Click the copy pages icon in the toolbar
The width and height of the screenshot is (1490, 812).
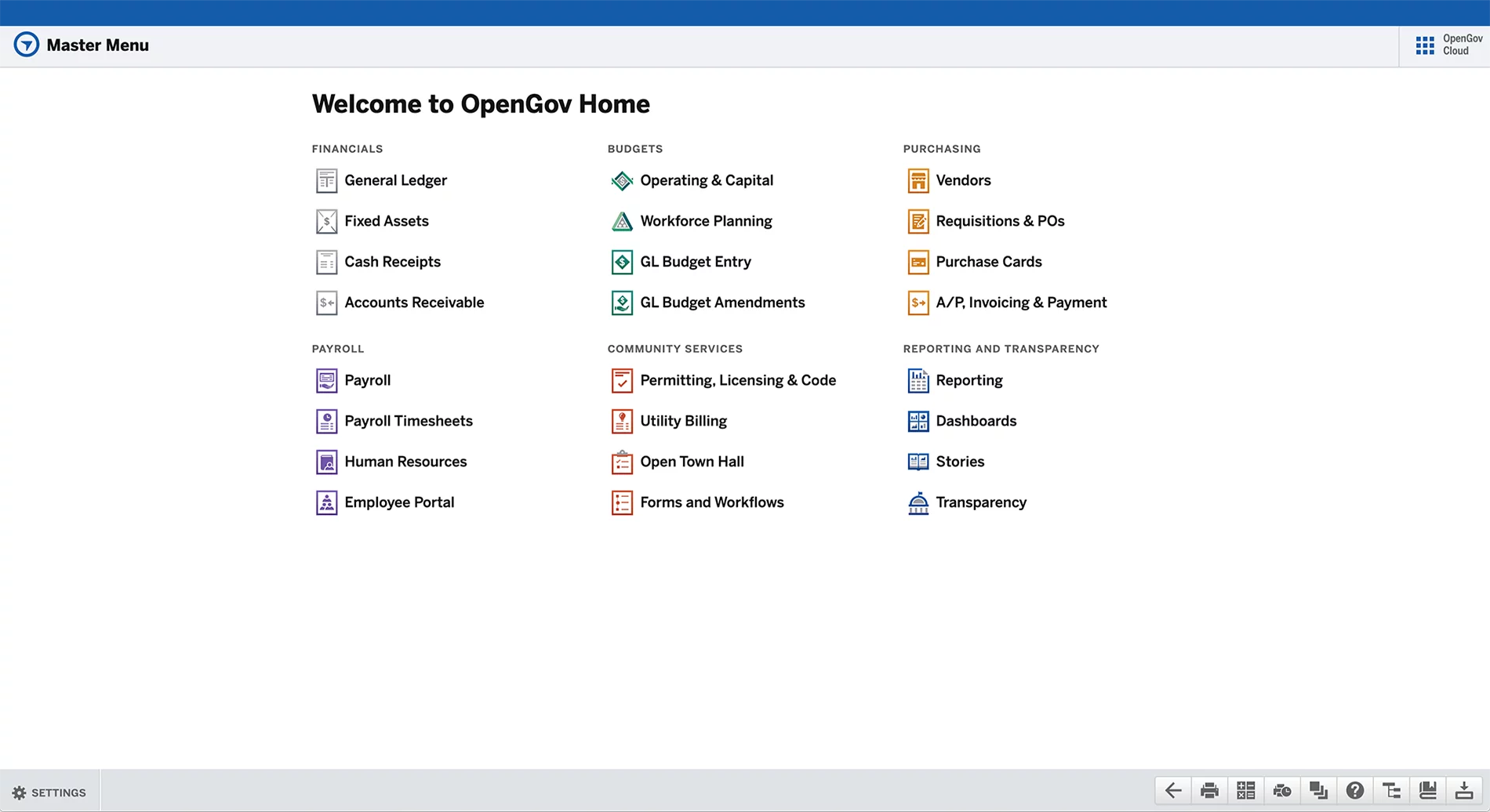(1318, 790)
